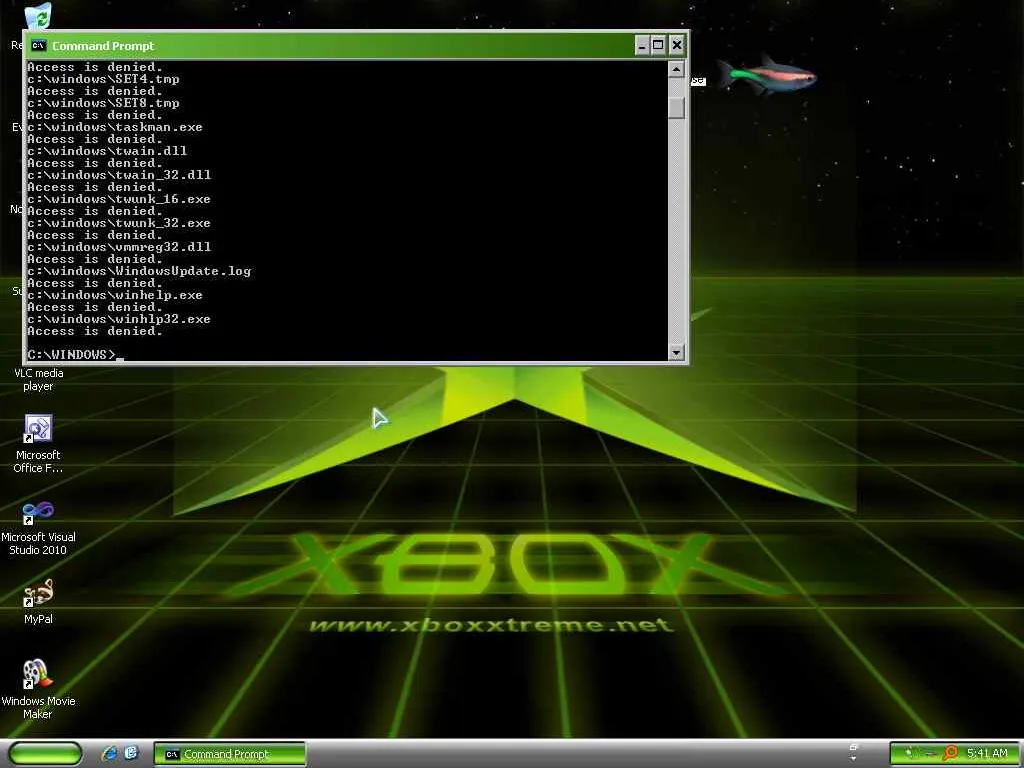Launch the Microsoft Office desktop shortcut
This screenshot has height=768, width=1024.
[x=38, y=429]
